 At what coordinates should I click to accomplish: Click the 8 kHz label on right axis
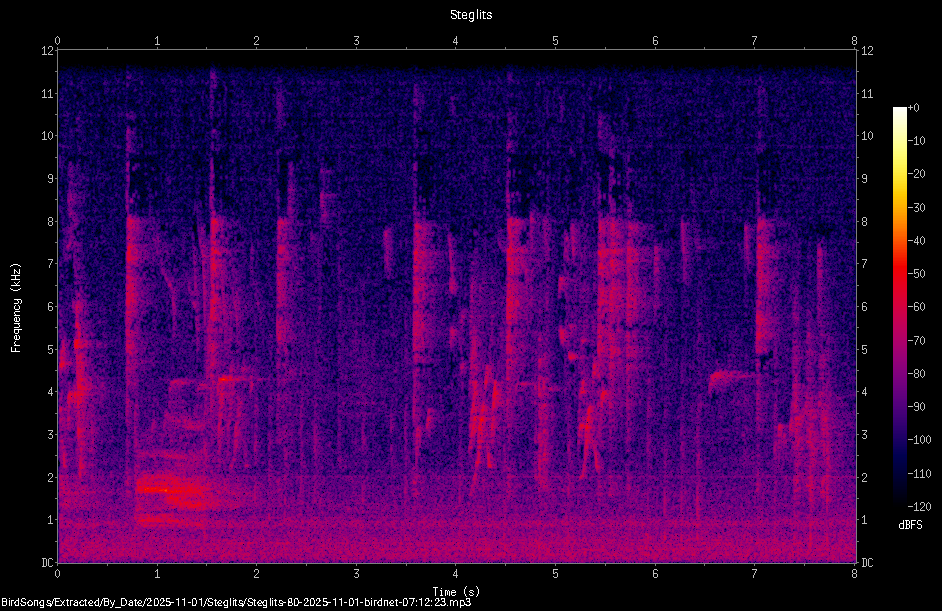[x=865, y=222]
